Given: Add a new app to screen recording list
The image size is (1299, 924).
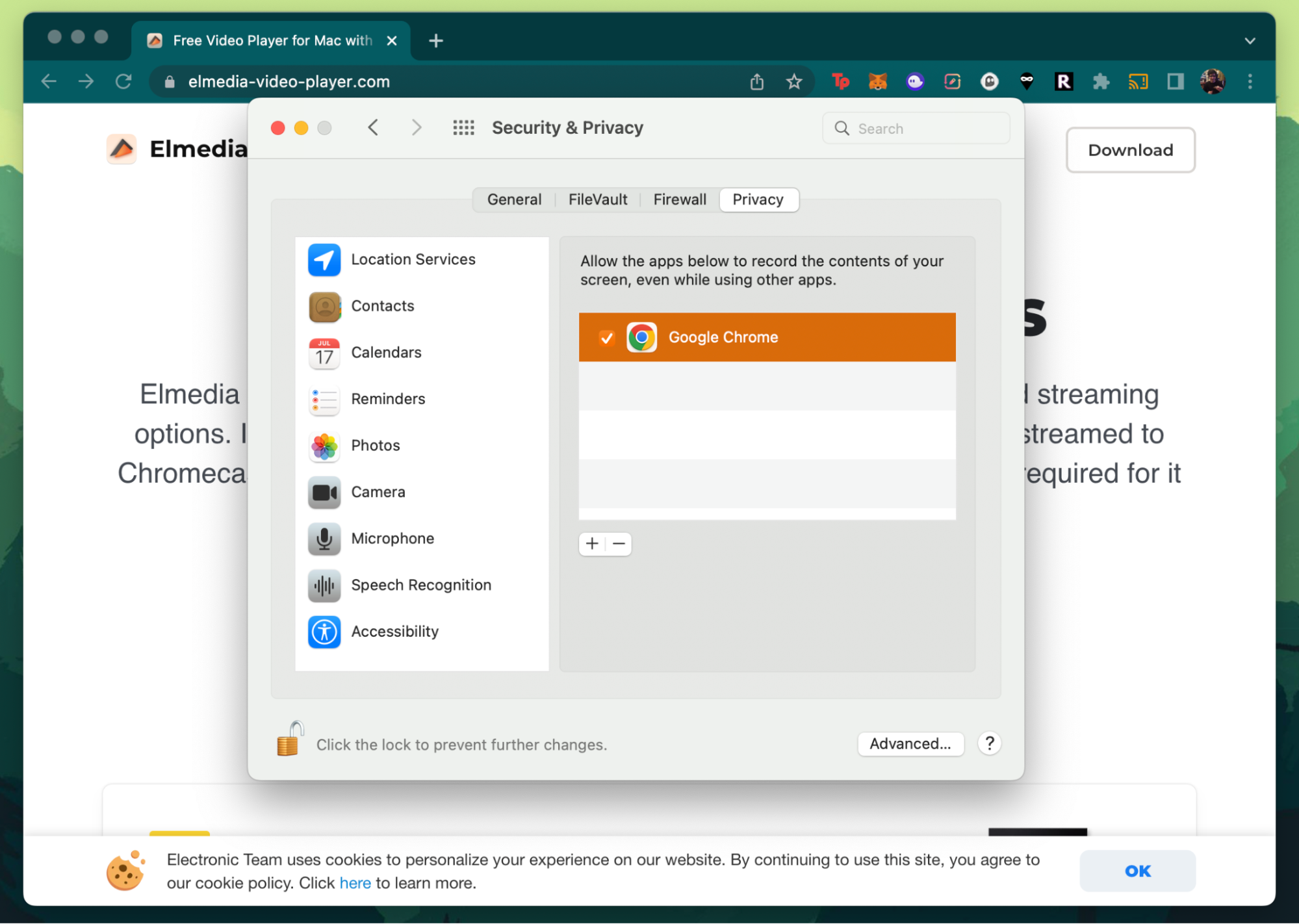Looking at the screenshot, I should [x=592, y=543].
